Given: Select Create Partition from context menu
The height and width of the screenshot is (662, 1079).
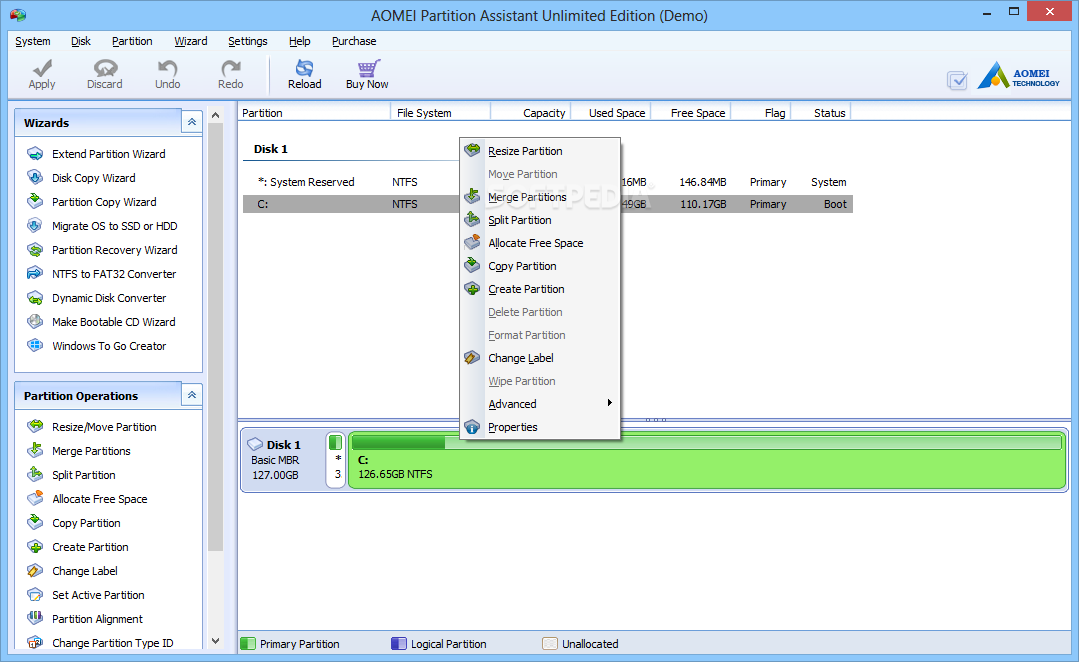Looking at the screenshot, I should pyautogui.click(x=540, y=289).
